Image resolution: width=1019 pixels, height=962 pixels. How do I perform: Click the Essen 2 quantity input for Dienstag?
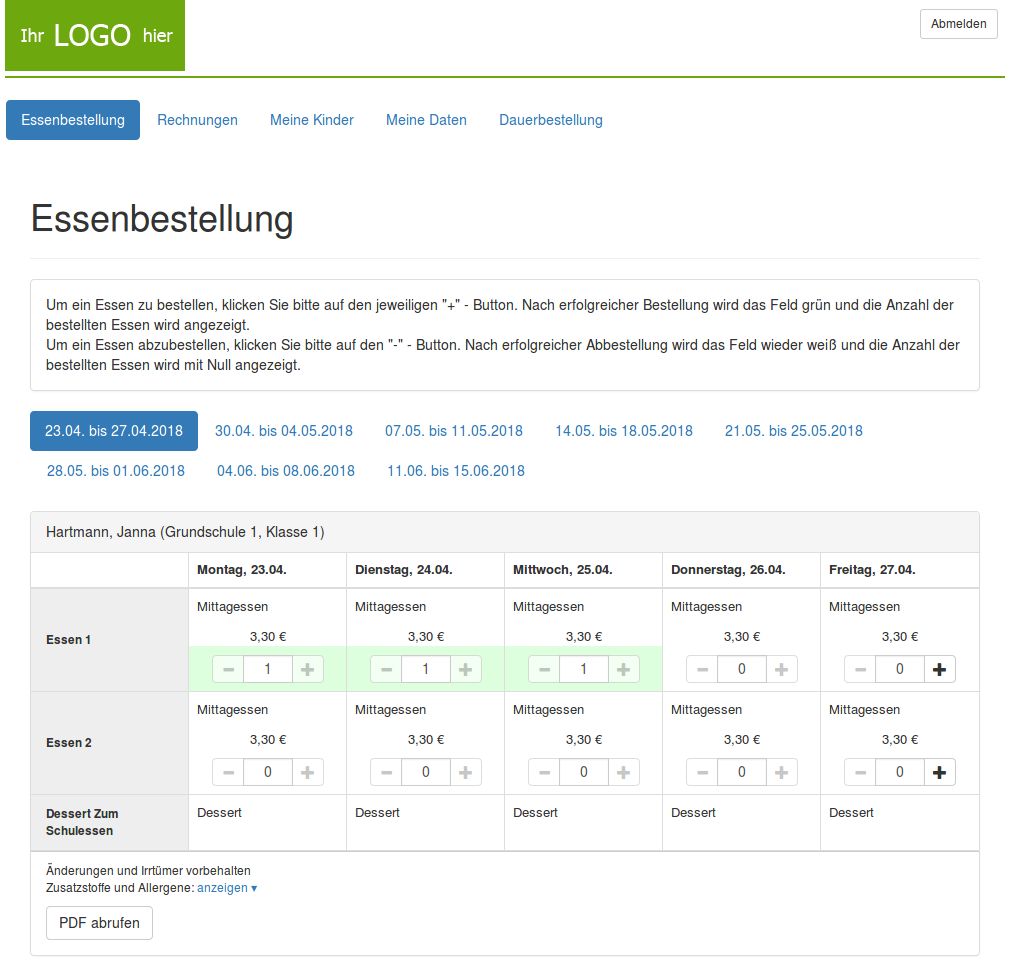pyautogui.click(x=425, y=771)
